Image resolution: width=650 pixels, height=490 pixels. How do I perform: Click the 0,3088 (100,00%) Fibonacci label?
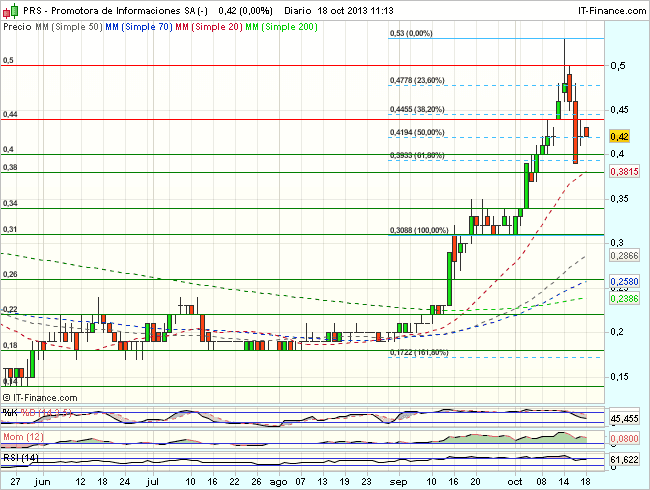pos(419,230)
